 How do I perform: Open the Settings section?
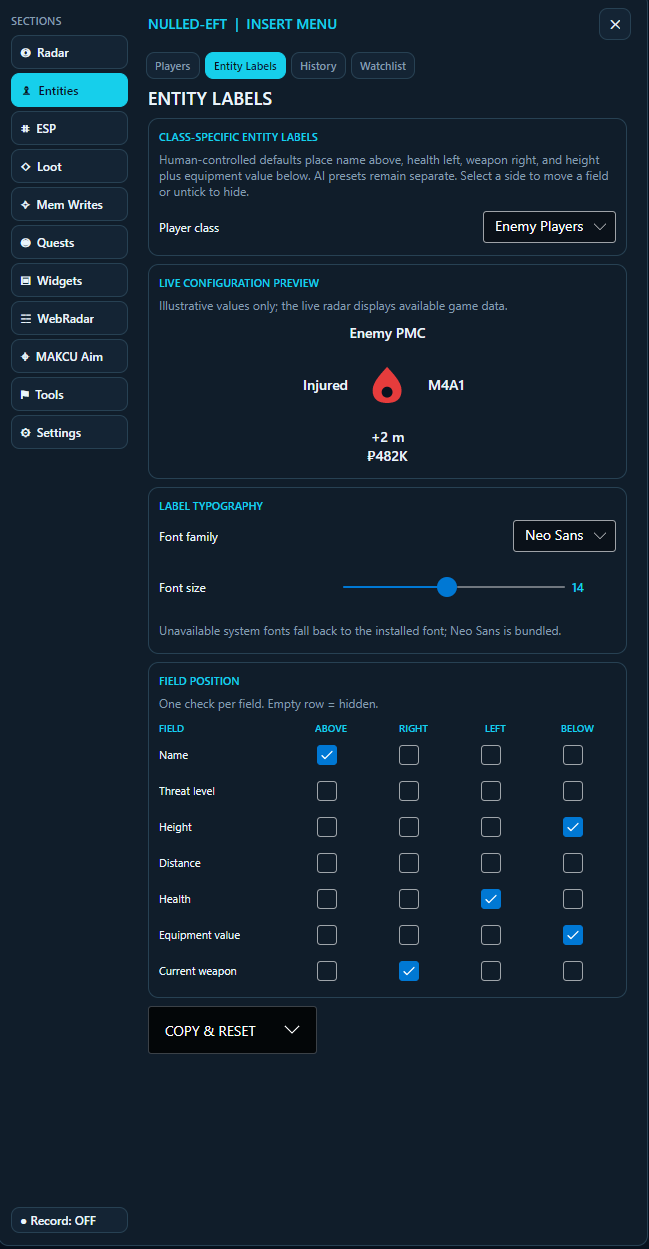click(69, 432)
